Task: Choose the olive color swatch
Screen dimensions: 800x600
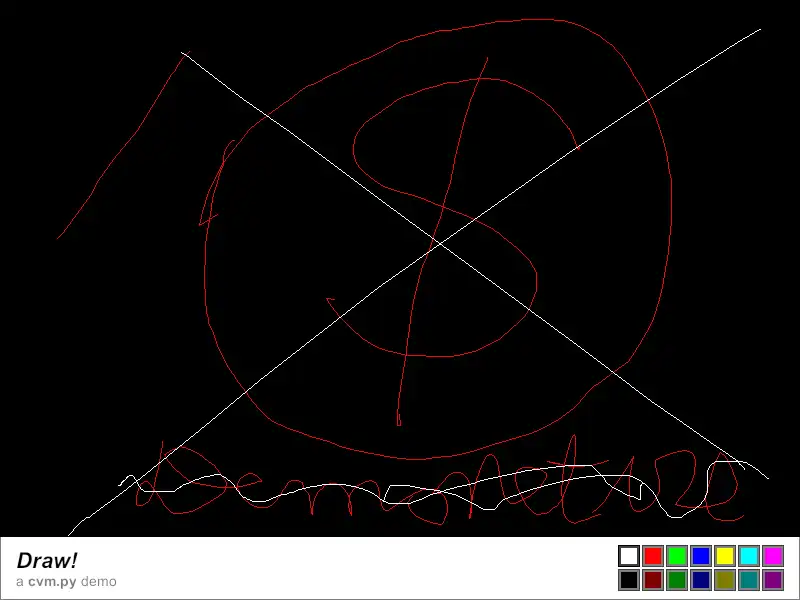Action: click(x=725, y=580)
